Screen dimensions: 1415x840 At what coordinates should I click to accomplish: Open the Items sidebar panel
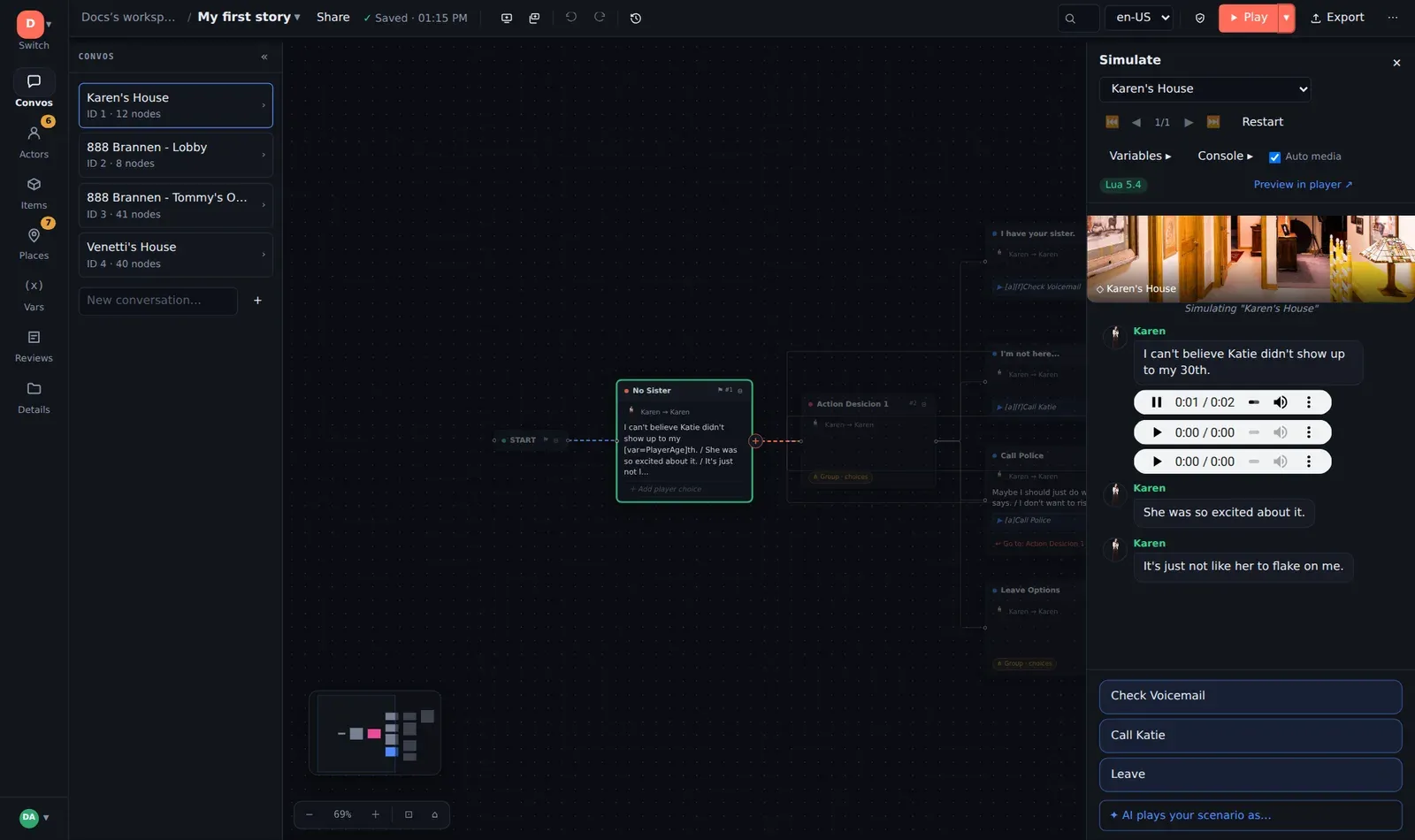(x=34, y=193)
